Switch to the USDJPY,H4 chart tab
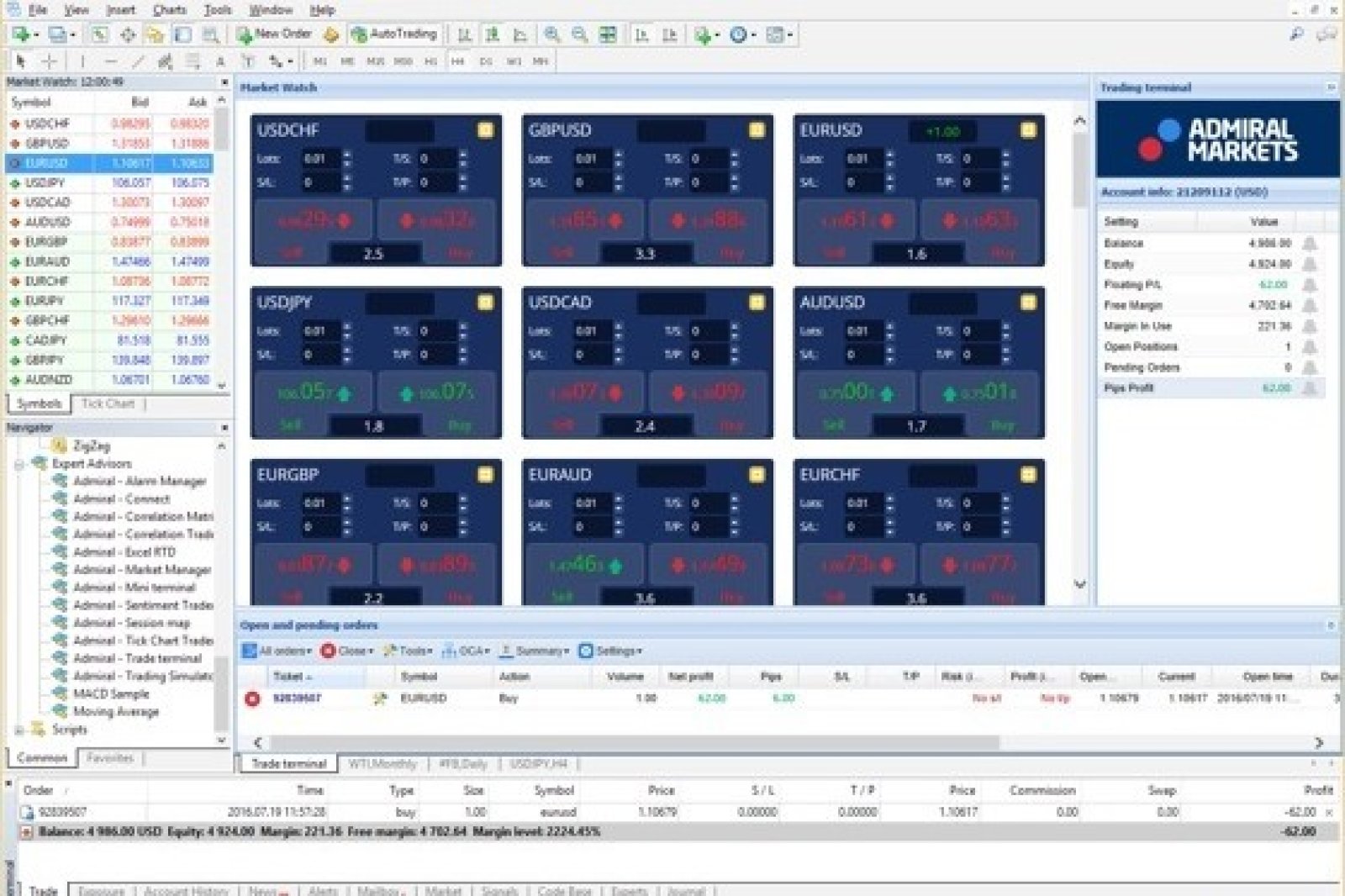 click(x=538, y=764)
